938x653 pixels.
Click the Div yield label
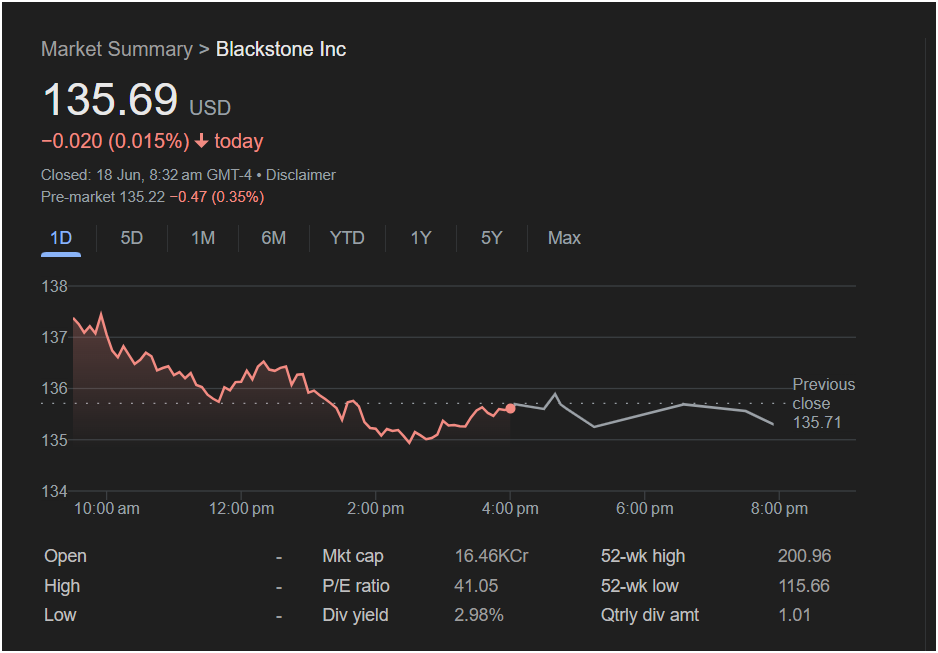[355, 615]
